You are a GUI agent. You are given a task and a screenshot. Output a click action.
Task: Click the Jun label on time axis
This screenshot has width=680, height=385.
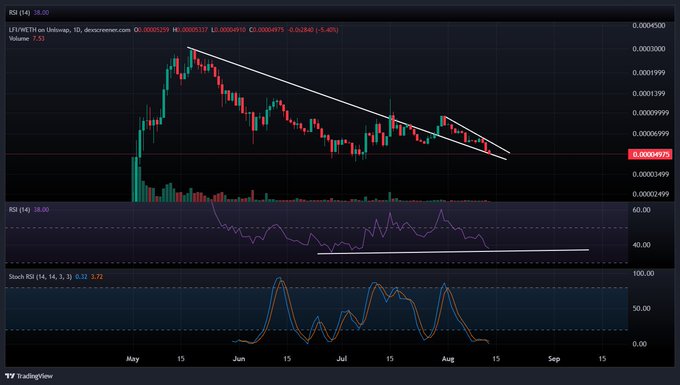(x=239, y=359)
